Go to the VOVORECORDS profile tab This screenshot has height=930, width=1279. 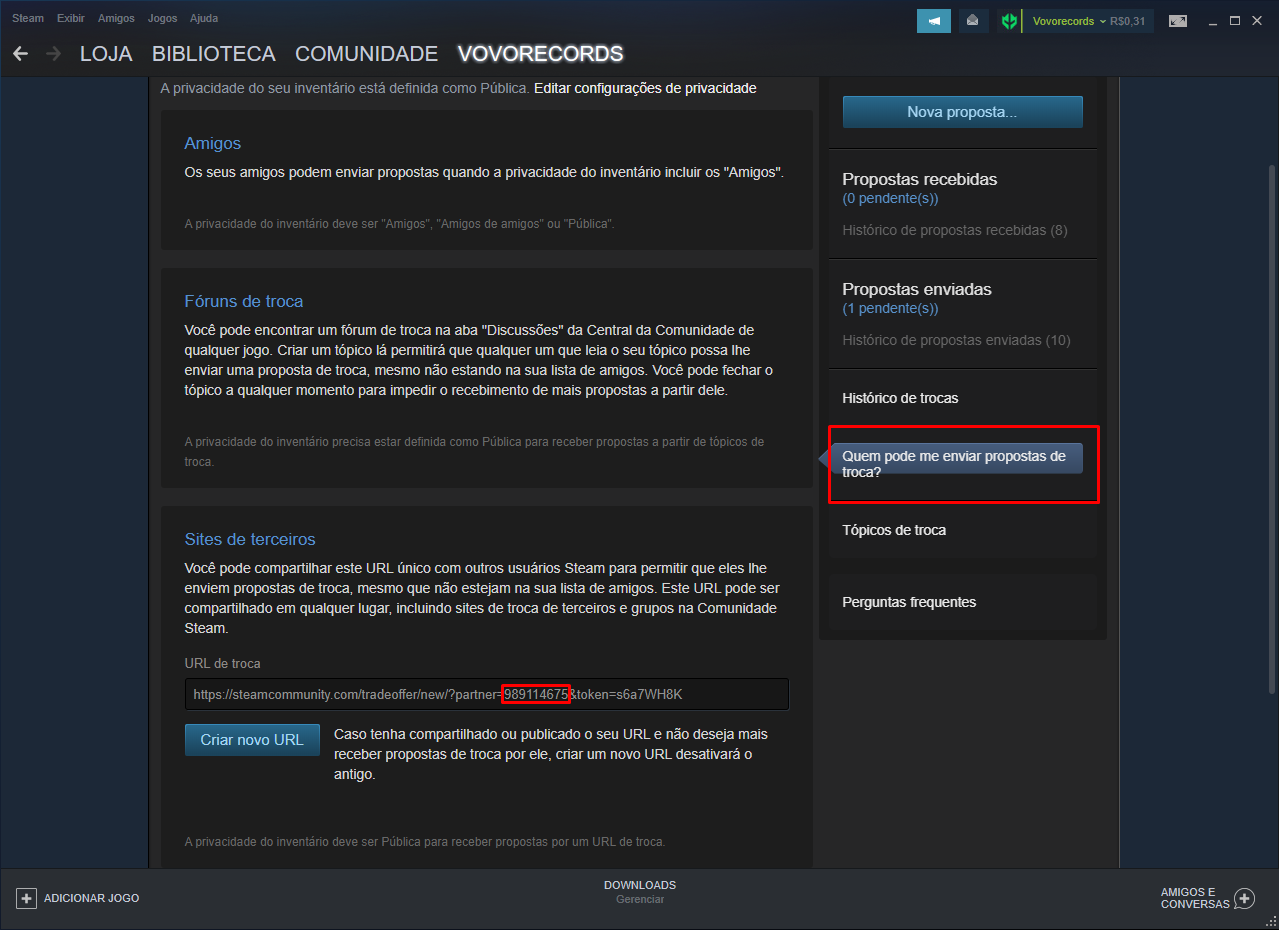540,54
